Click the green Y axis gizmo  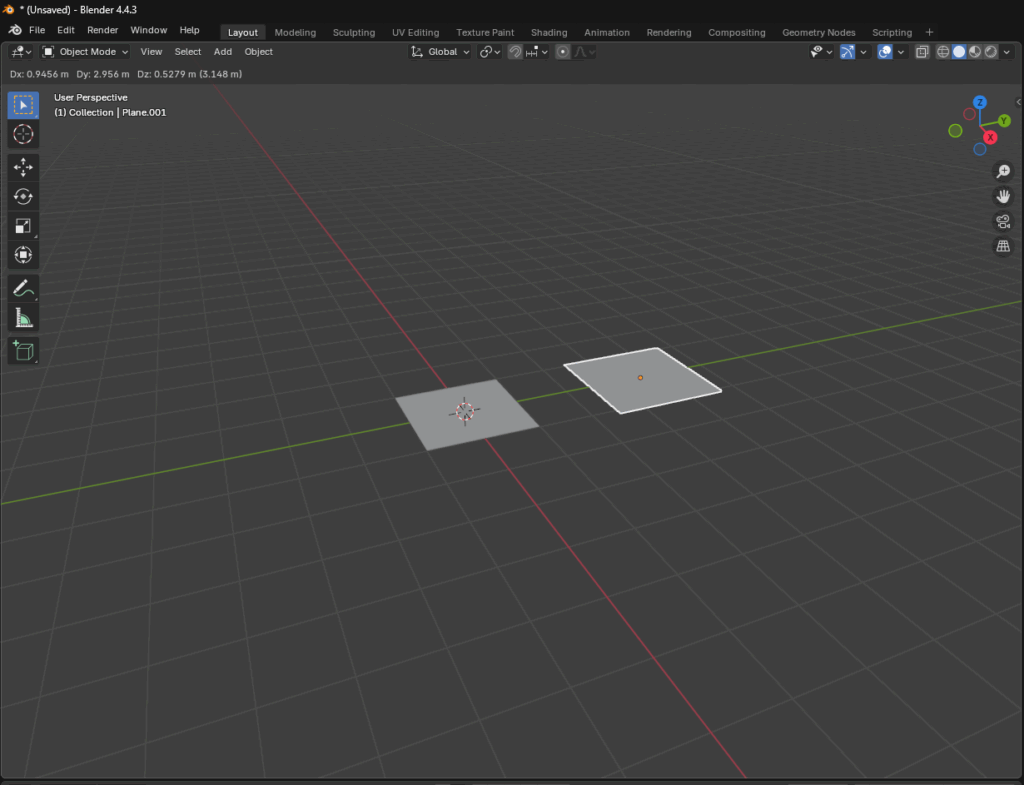click(1004, 121)
